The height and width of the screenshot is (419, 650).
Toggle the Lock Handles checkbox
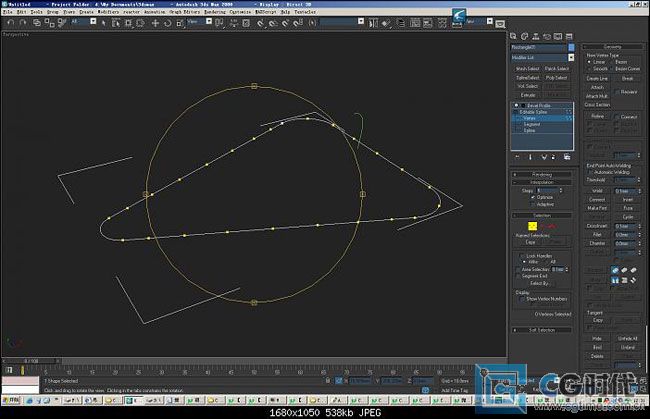pos(522,256)
